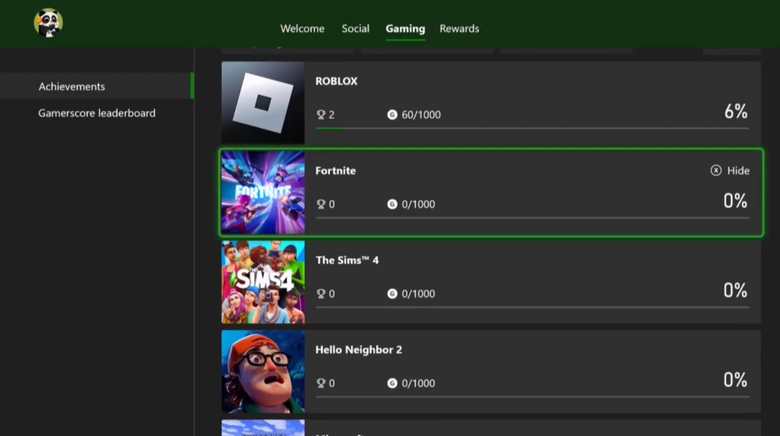Click Fortnite trophy achievements icon
Screen dimensions: 780x436
(321, 205)
